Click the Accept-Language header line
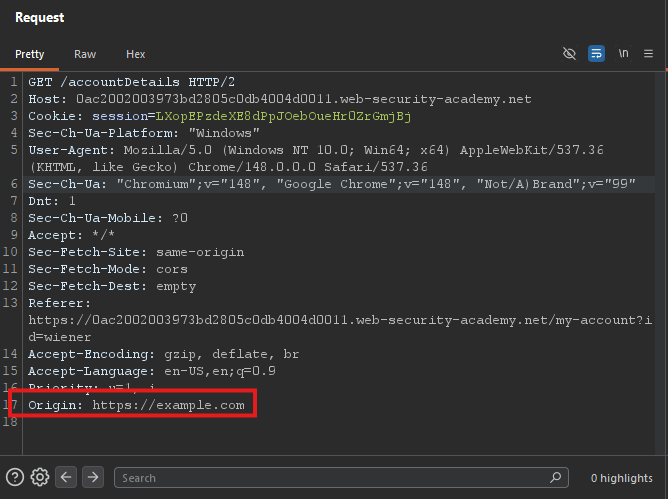The width and height of the screenshot is (668, 499). coord(152,371)
